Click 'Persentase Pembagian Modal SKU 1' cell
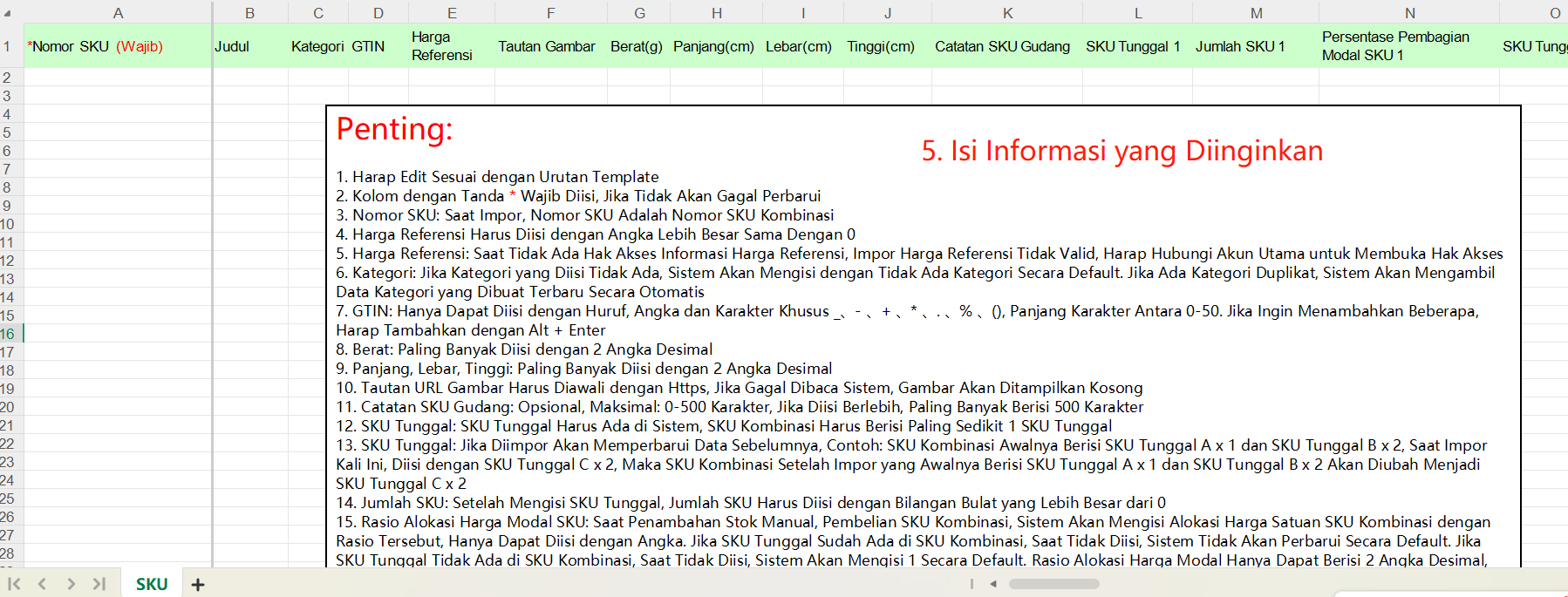The width and height of the screenshot is (1568, 597). 1409,46
